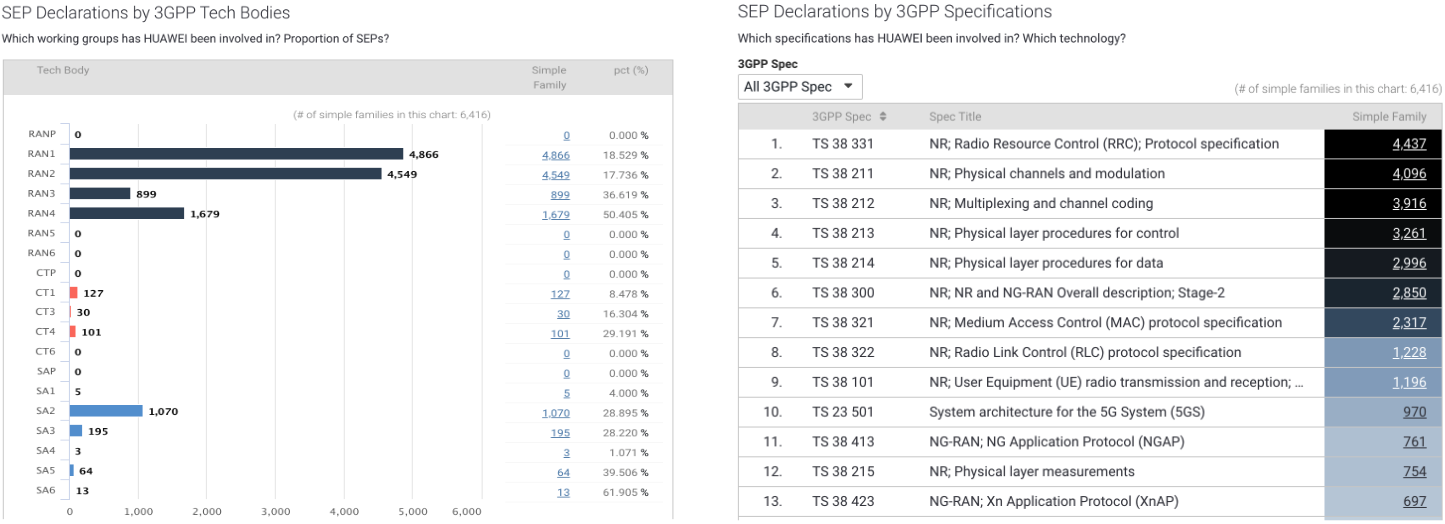The width and height of the screenshot is (1445, 524).
Task: Open SA2 simple family link 1,070
Action: (x=556, y=413)
